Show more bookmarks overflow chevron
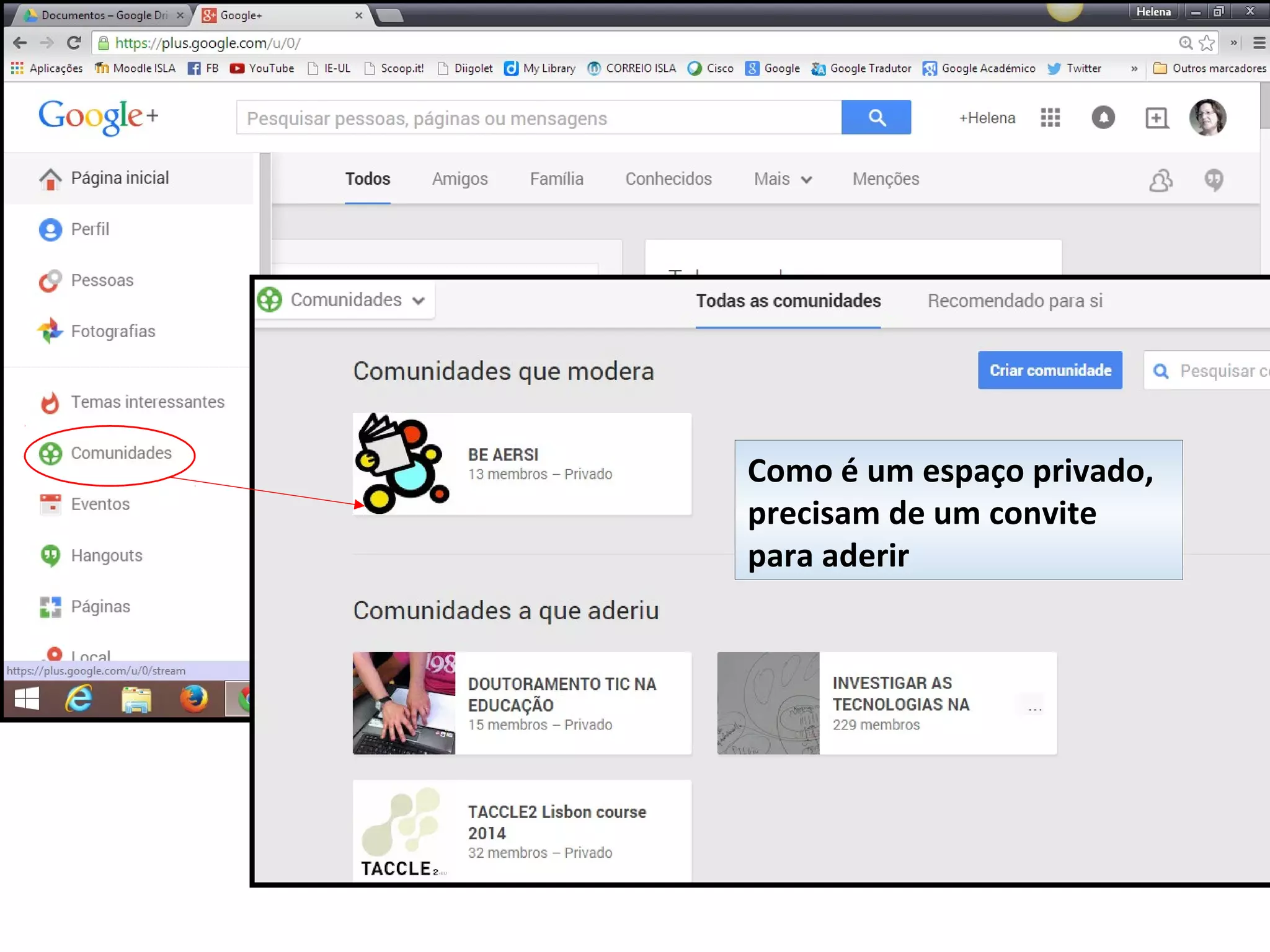 coord(1134,68)
